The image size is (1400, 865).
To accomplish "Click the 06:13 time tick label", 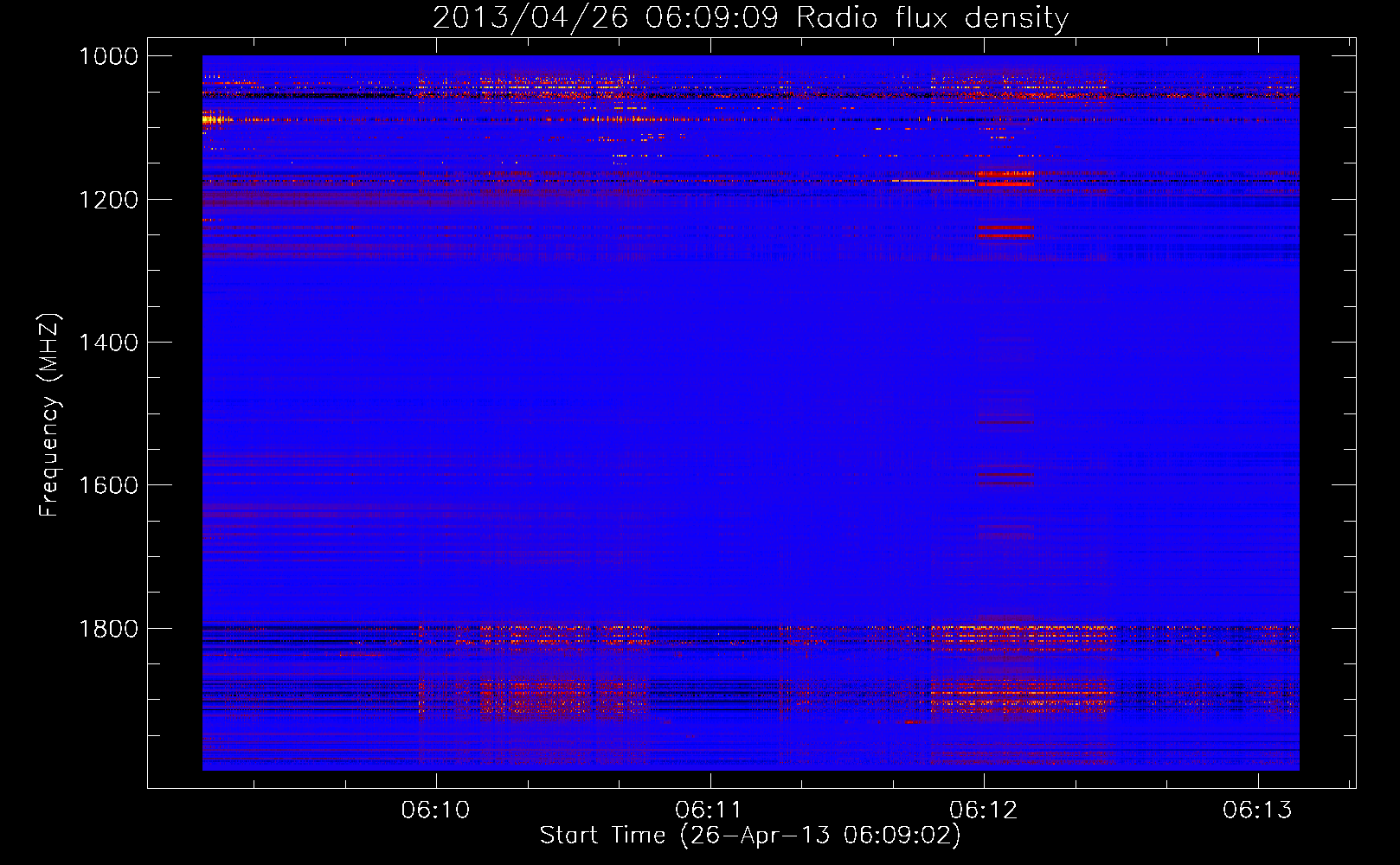I will [1257, 810].
